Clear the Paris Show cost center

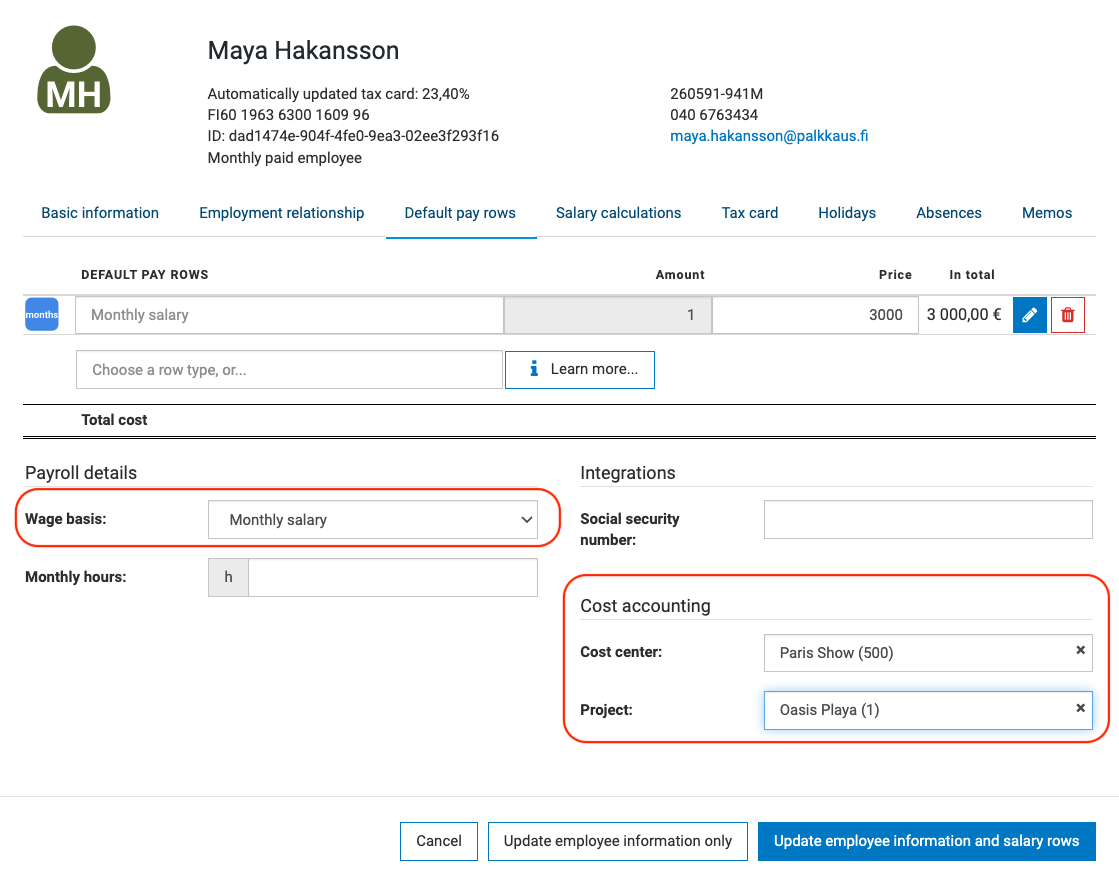tap(1080, 651)
